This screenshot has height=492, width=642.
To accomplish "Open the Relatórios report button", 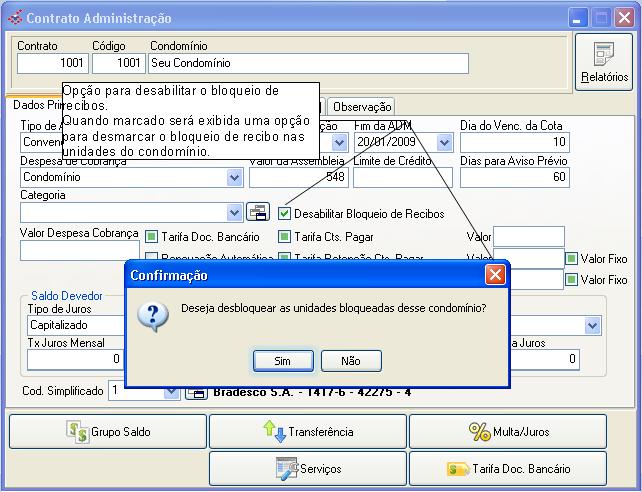I will tap(604, 61).
